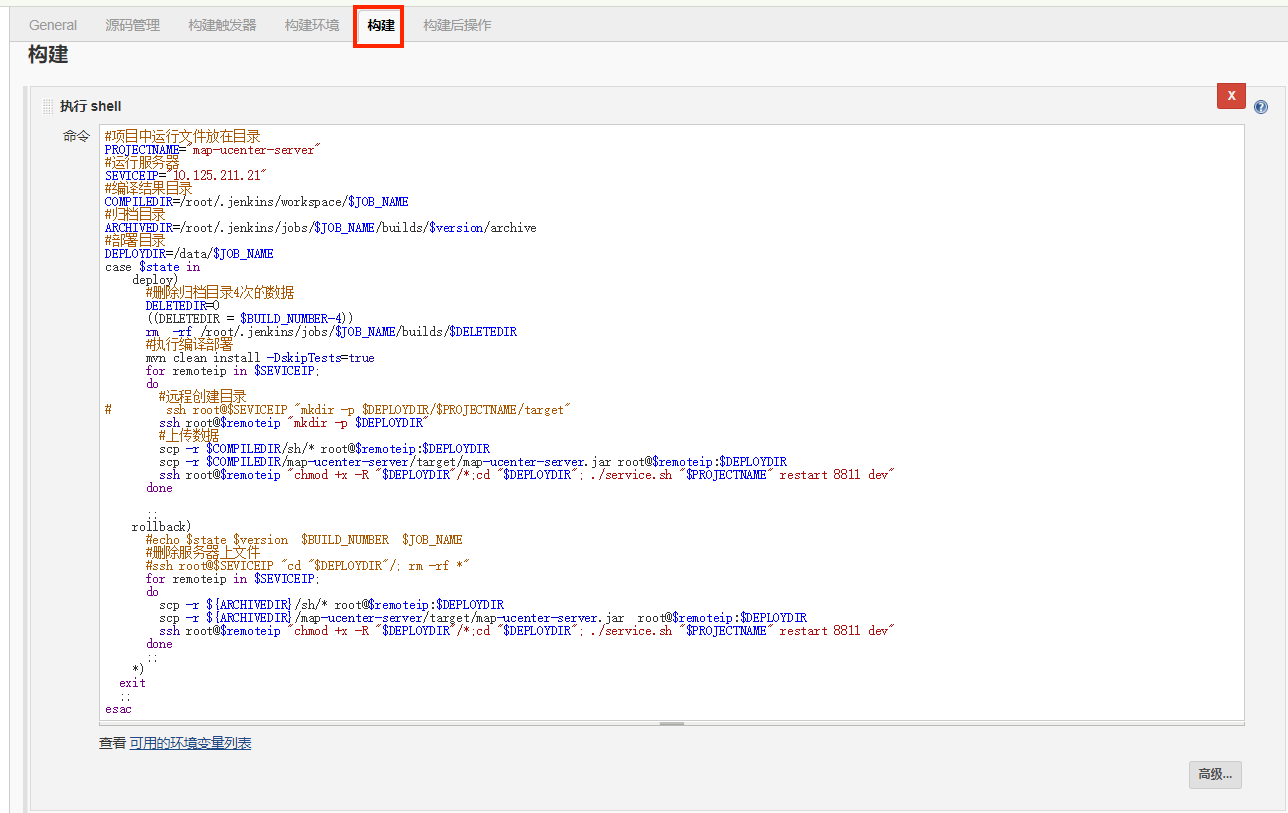Click the '#执行编译部署' comment line
1288x813 pixels.
click(189, 345)
